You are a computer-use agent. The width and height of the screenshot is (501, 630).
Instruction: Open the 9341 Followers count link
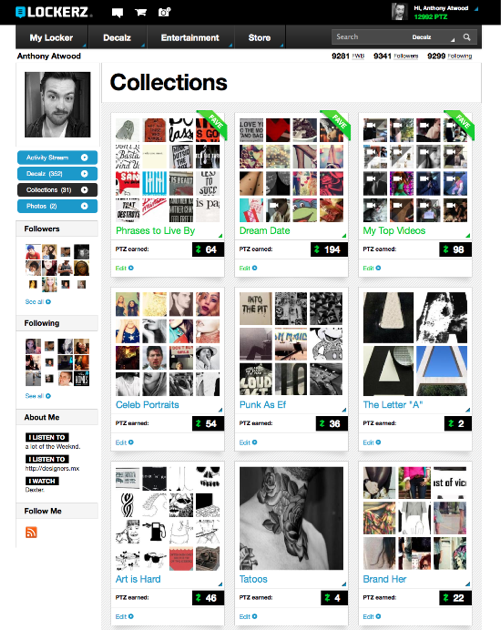396,56
